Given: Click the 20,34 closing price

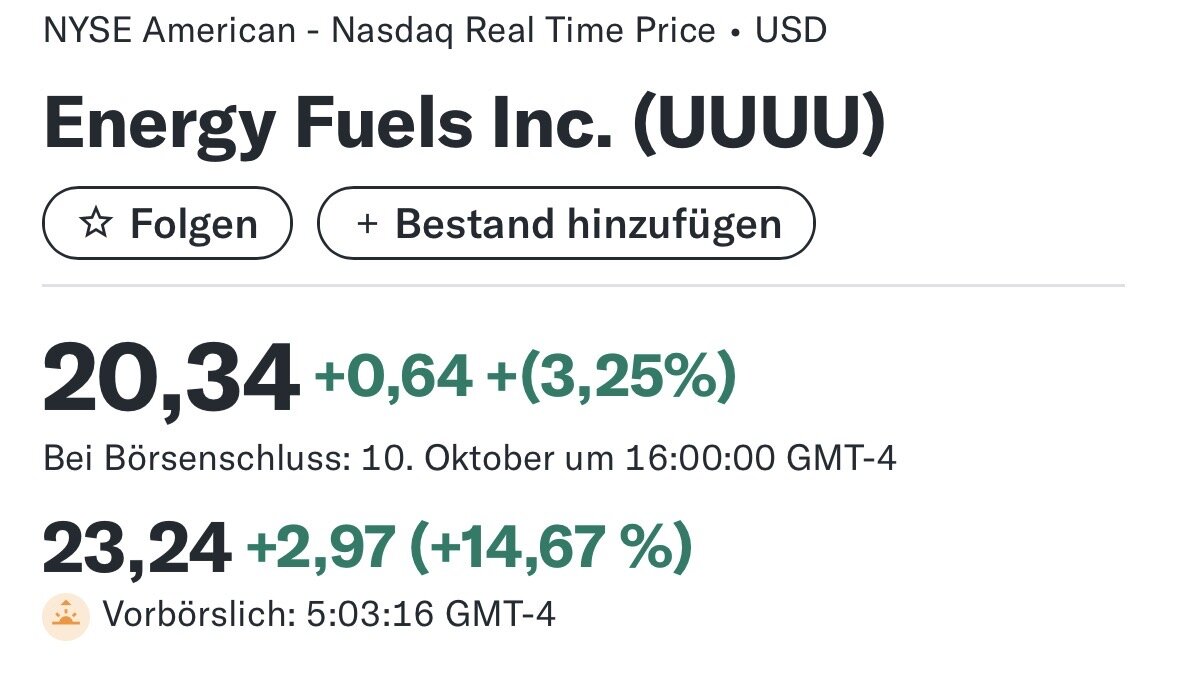Looking at the screenshot, I should [170, 380].
